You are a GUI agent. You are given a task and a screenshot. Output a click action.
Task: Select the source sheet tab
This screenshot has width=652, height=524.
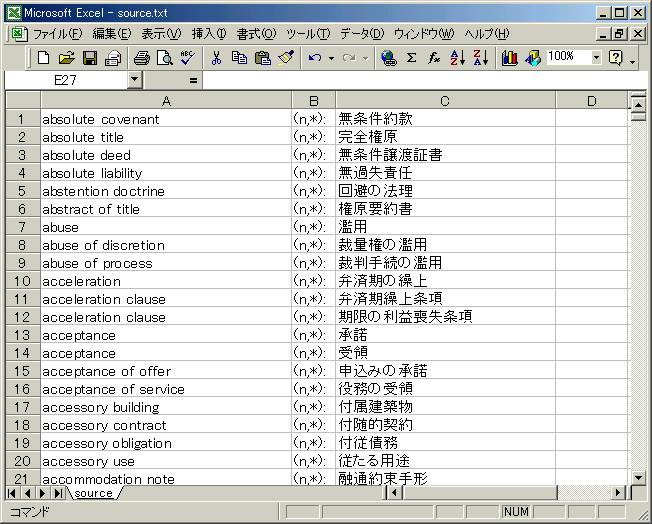pos(94,493)
